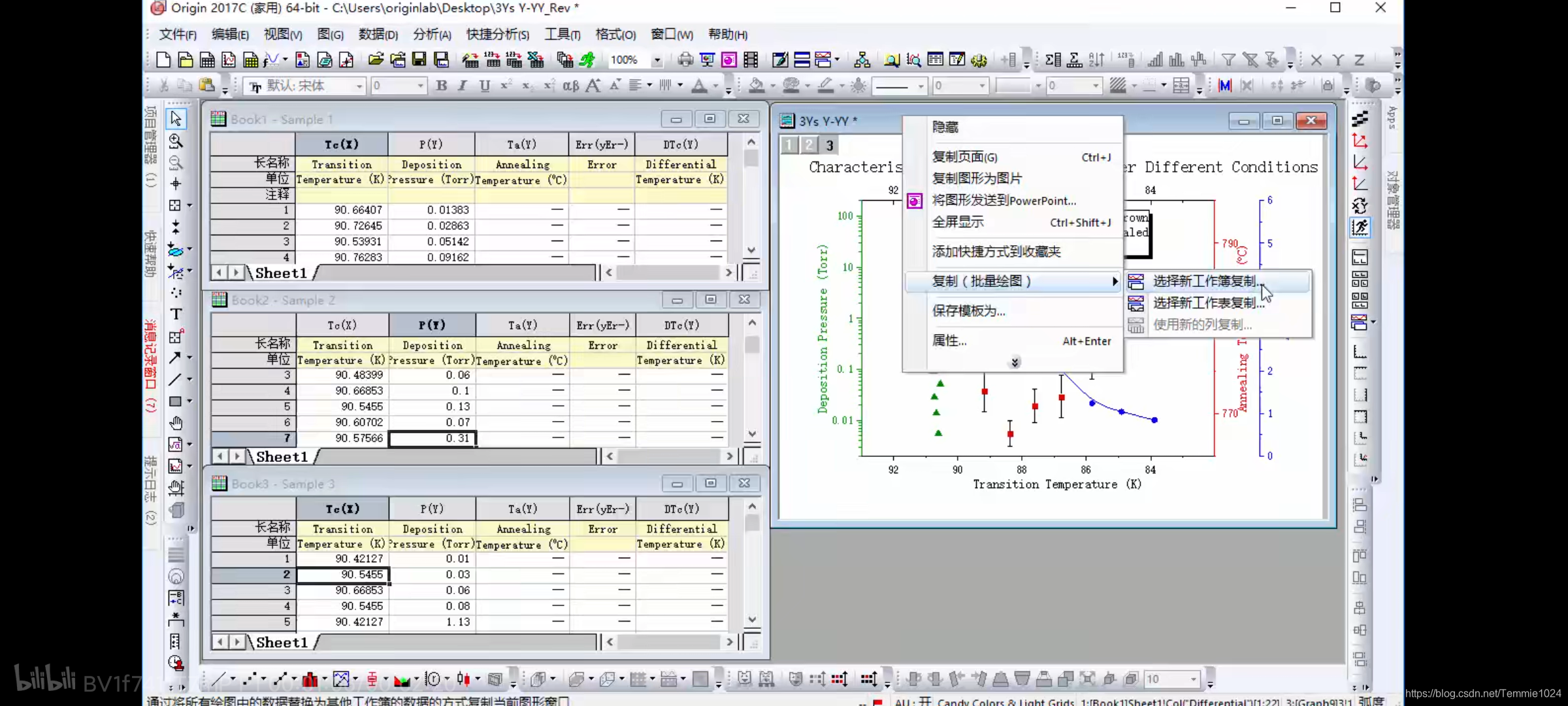Select the Pointer tool in left toolbar
Viewport: 1568px width, 706px height.
[176, 119]
